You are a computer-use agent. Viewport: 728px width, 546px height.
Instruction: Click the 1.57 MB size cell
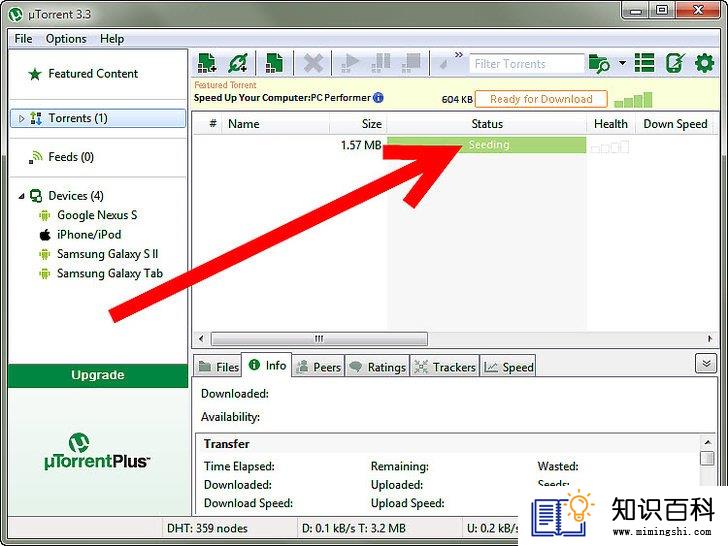(361, 145)
